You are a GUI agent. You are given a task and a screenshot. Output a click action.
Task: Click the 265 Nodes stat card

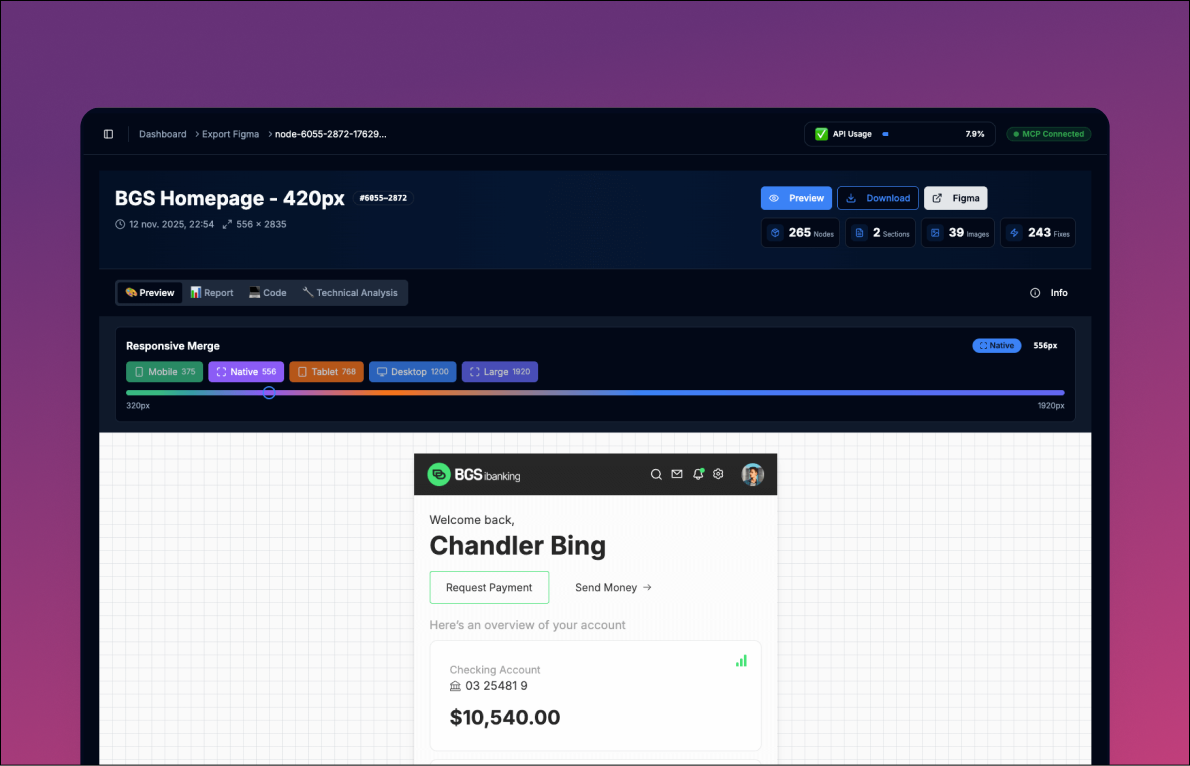[800, 233]
